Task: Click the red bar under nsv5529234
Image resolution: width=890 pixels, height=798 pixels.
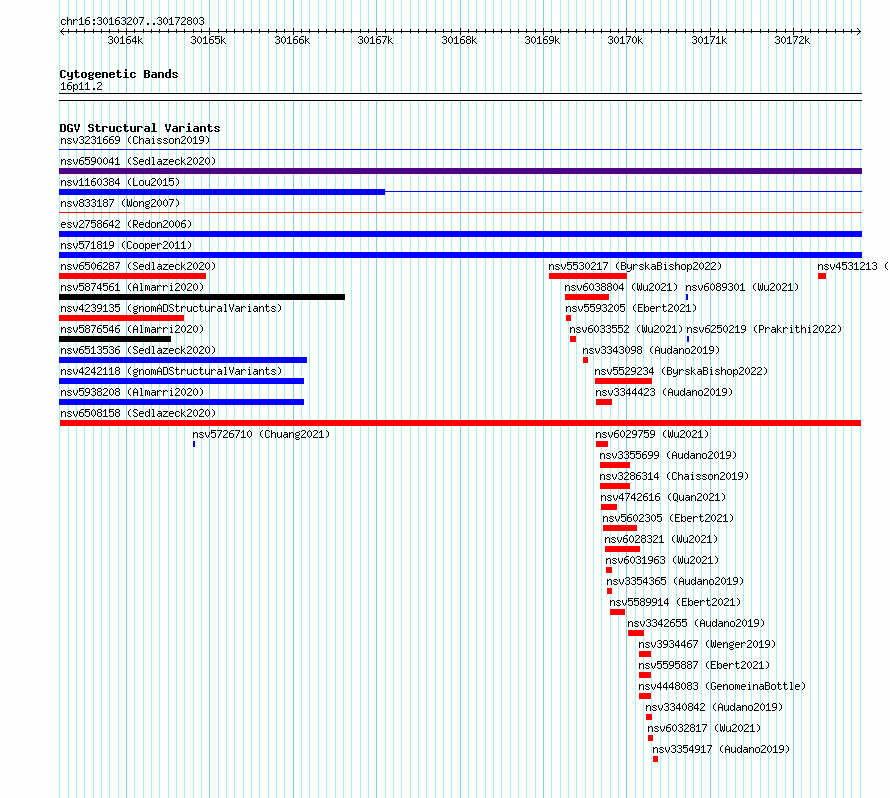Action: pos(623,381)
